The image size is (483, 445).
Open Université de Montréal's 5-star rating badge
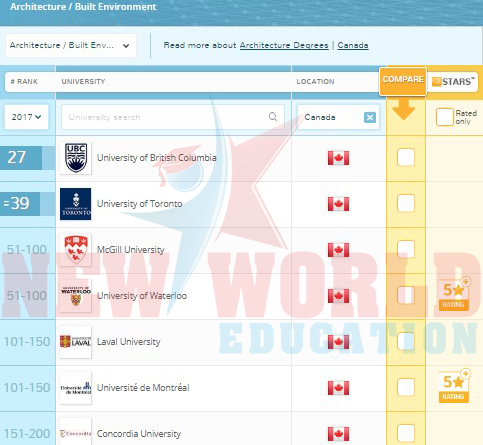coord(454,387)
